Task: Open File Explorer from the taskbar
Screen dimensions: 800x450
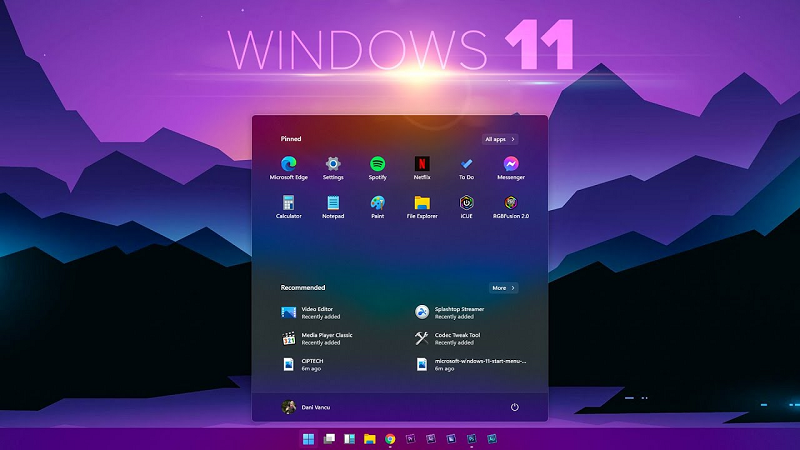Action: point(369,439)
